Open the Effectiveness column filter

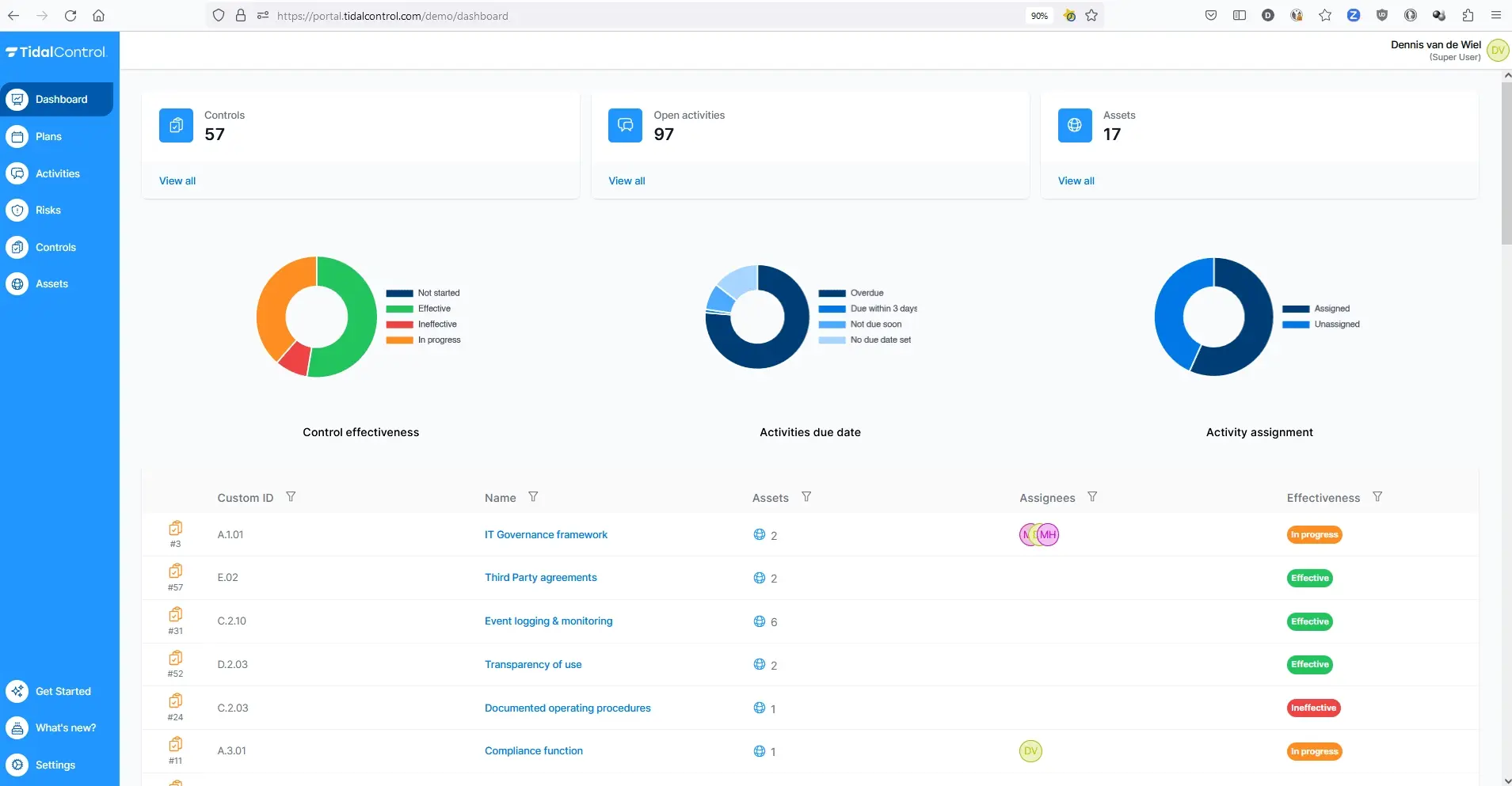1377,497
